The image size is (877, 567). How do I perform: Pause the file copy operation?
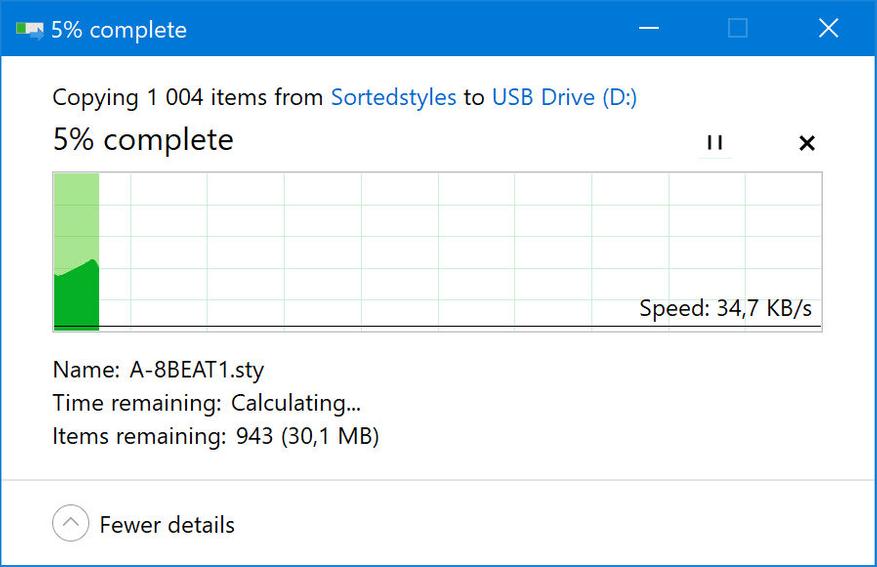715,142
